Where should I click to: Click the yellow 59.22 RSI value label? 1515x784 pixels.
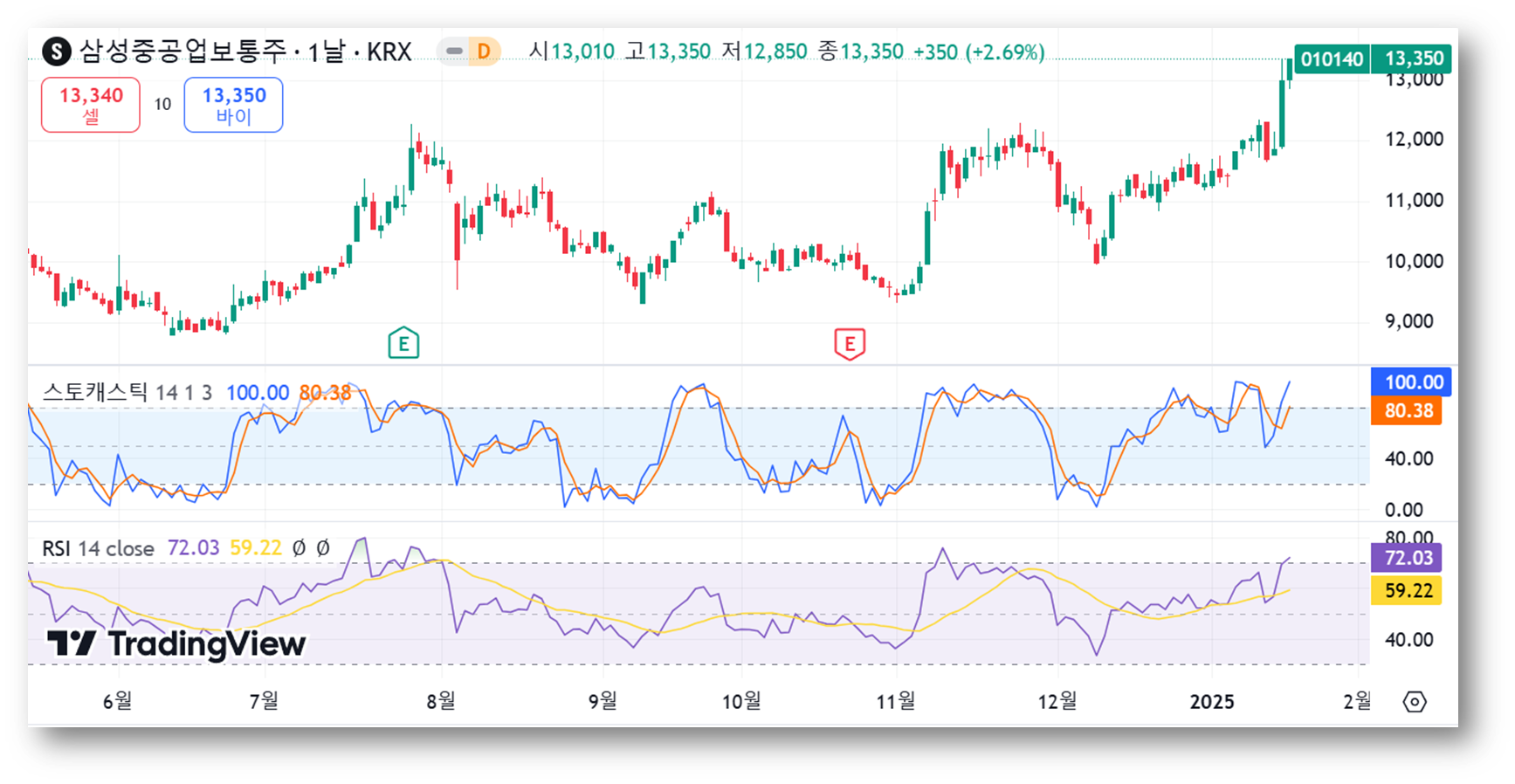pos(1408,590)
